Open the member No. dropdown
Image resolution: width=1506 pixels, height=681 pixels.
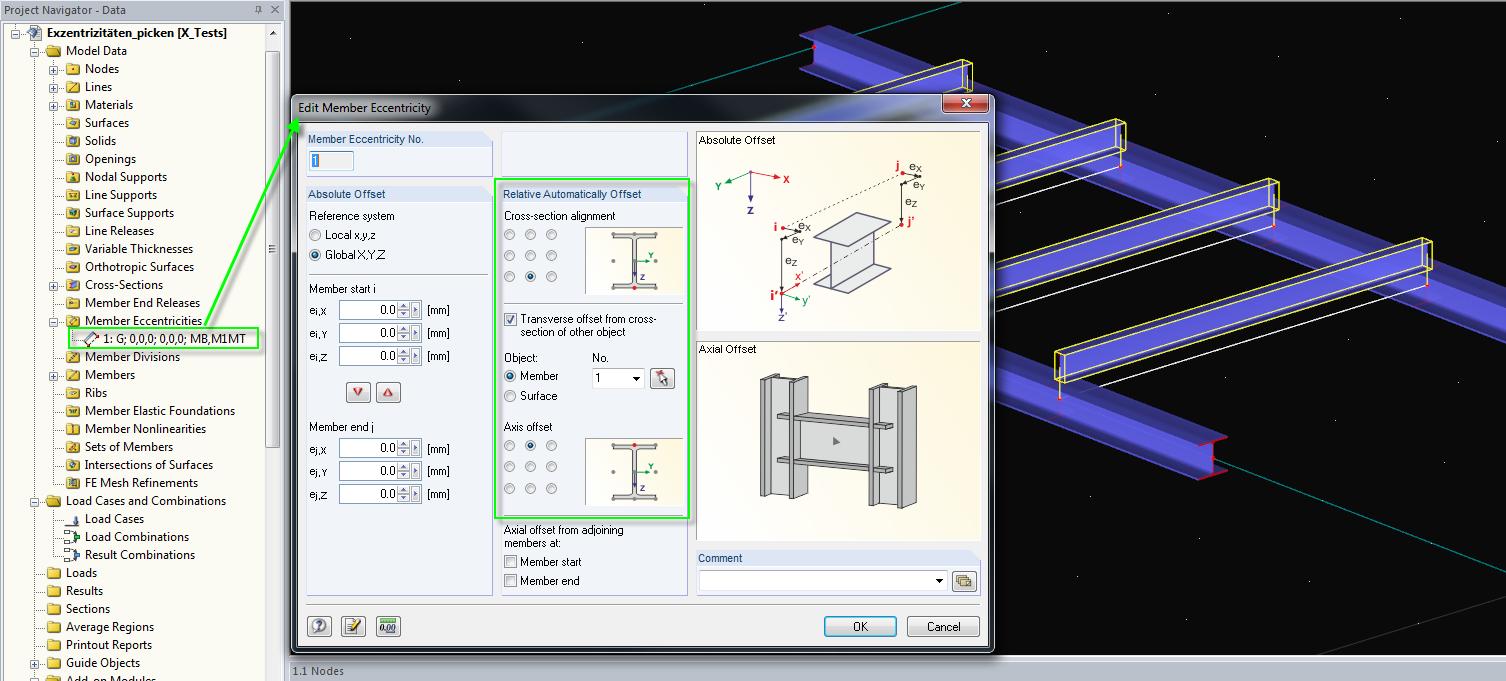pyautogui.click(x=636, y=379)
